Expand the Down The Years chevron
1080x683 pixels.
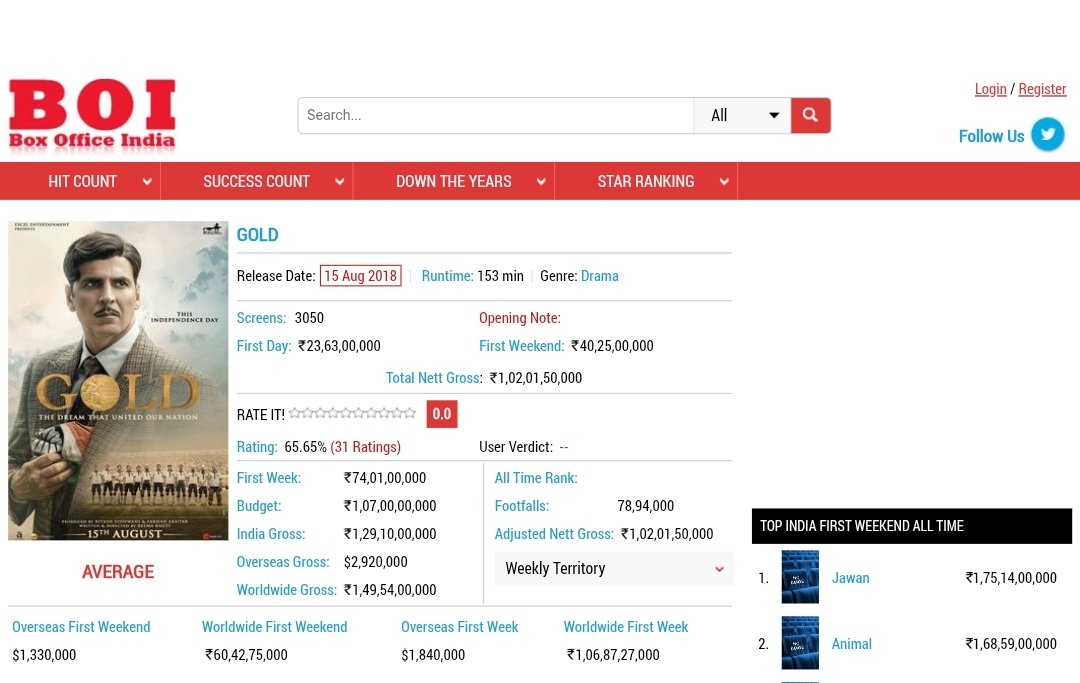tap(541, 182)
